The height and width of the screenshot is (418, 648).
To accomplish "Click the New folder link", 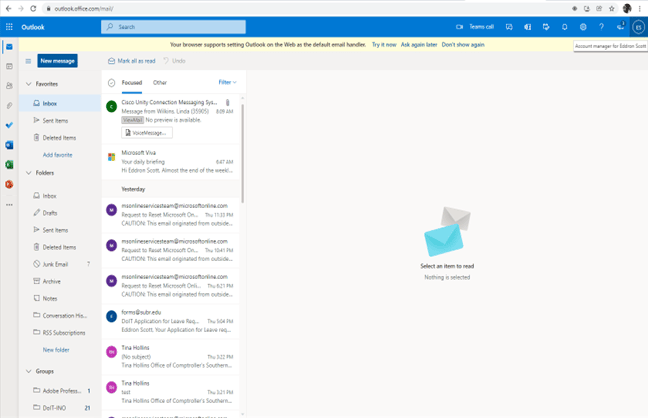I will (56, 350).
